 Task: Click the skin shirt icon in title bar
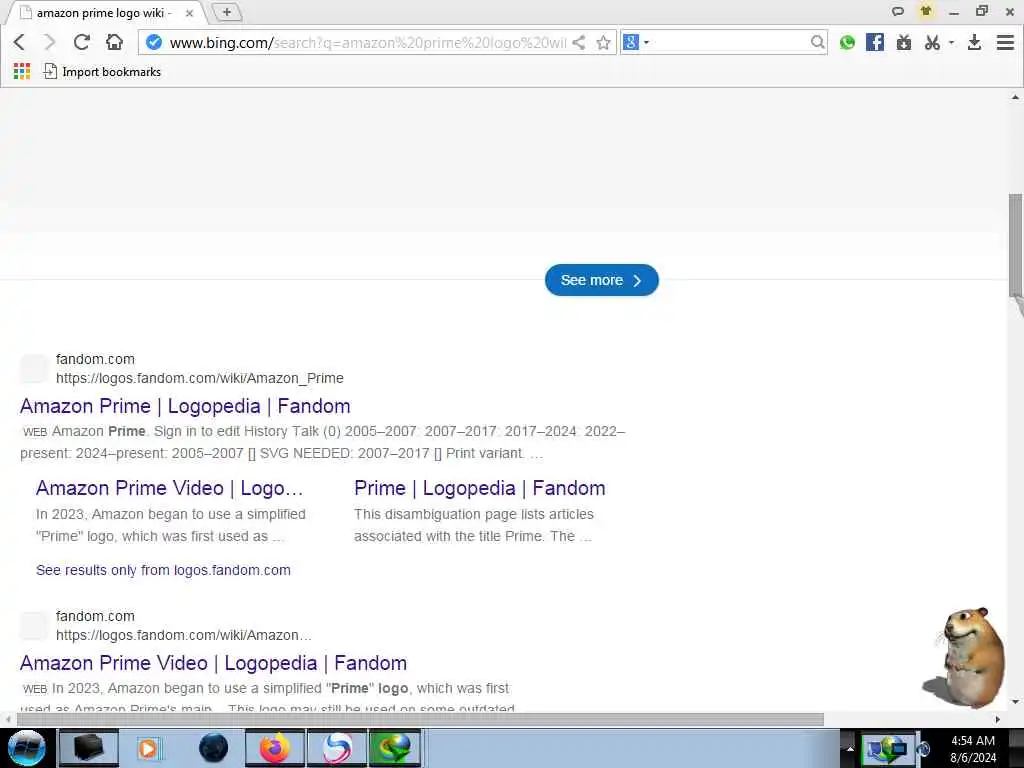(x=925, y=11)
